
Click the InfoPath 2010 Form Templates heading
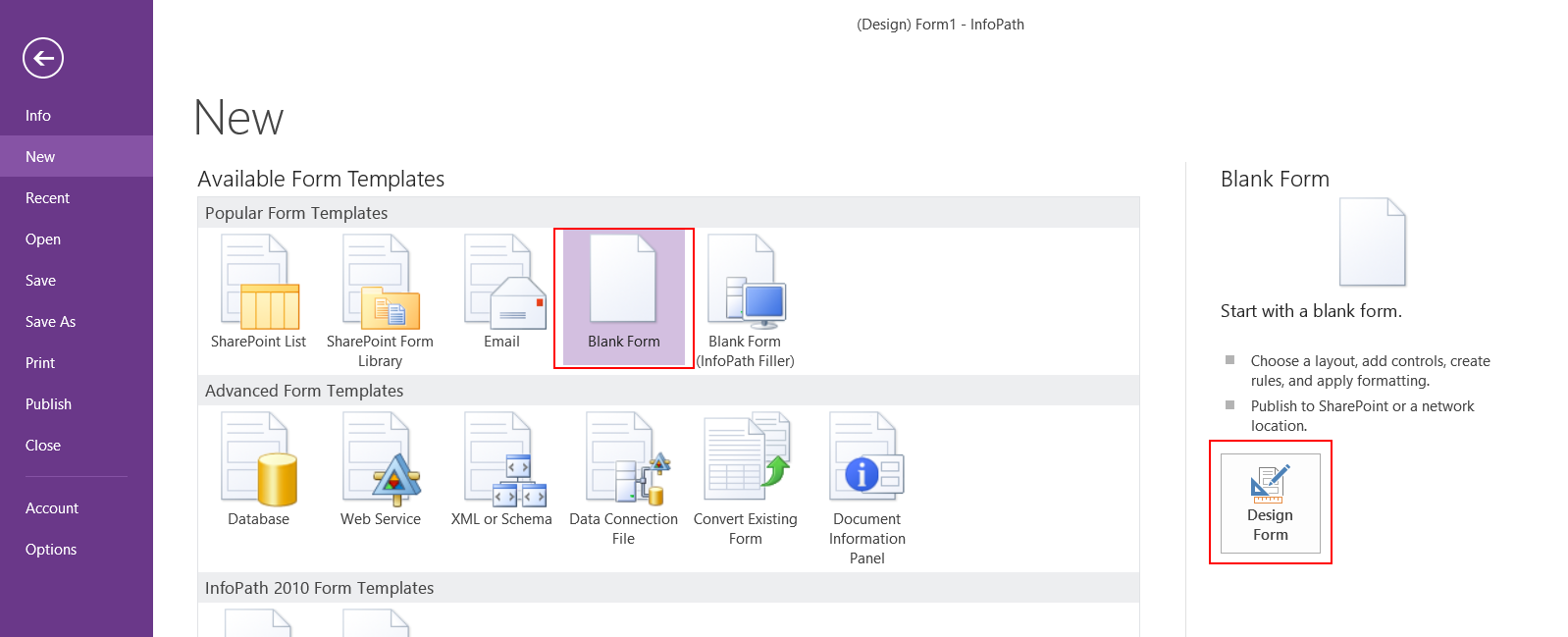pyautogui.click(x=319, y=588)
